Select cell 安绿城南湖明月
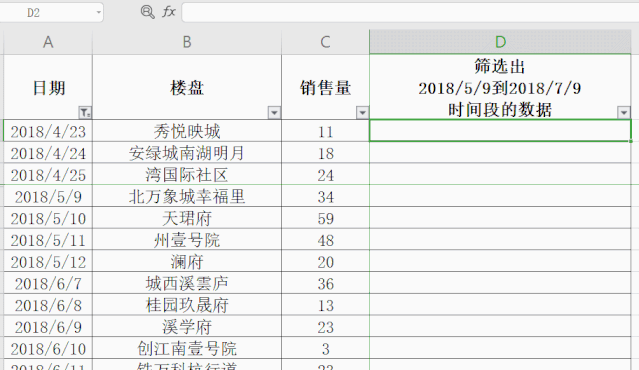The width and height of the screenshot is (639, 370). pos(187,153)
